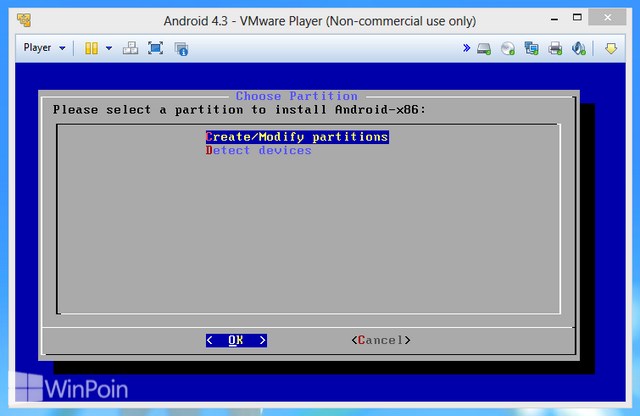This screenshot has width=640, height=416.
Task: Click the CD/DVD drive device icon
Action: 508,49
